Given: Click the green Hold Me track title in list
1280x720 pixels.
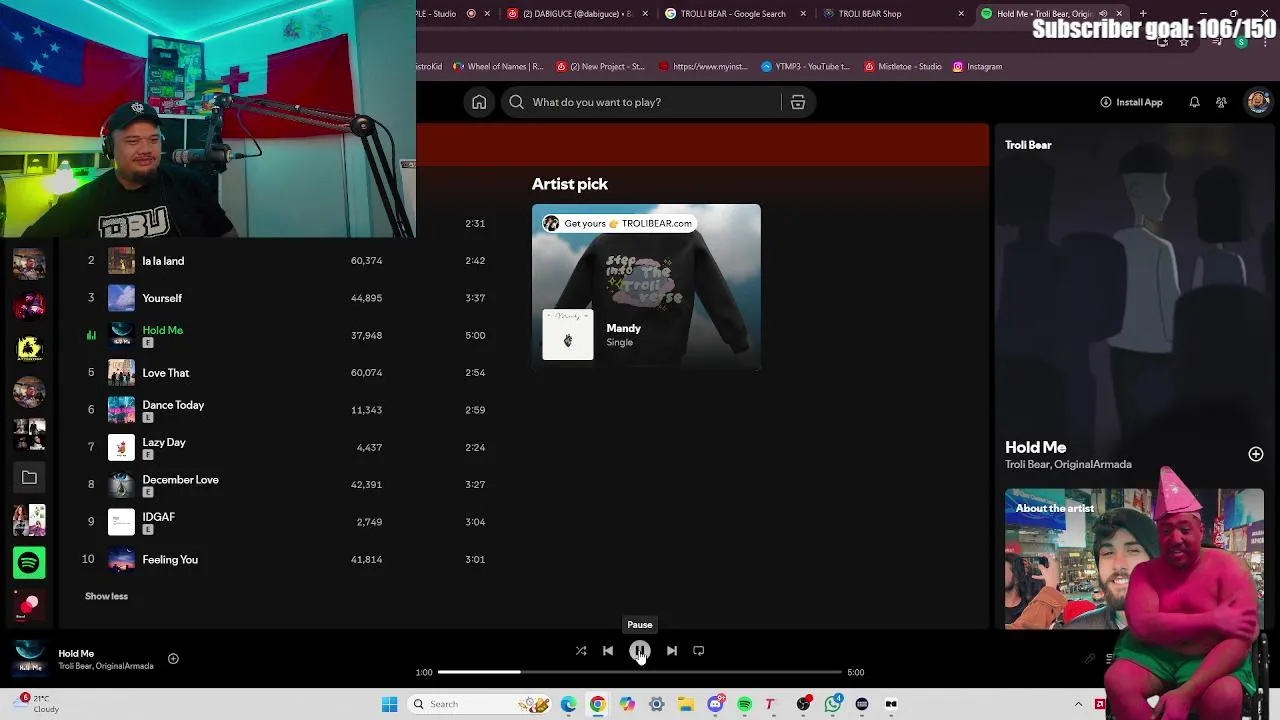Looking at the screenshot, I should click(162, 330).
